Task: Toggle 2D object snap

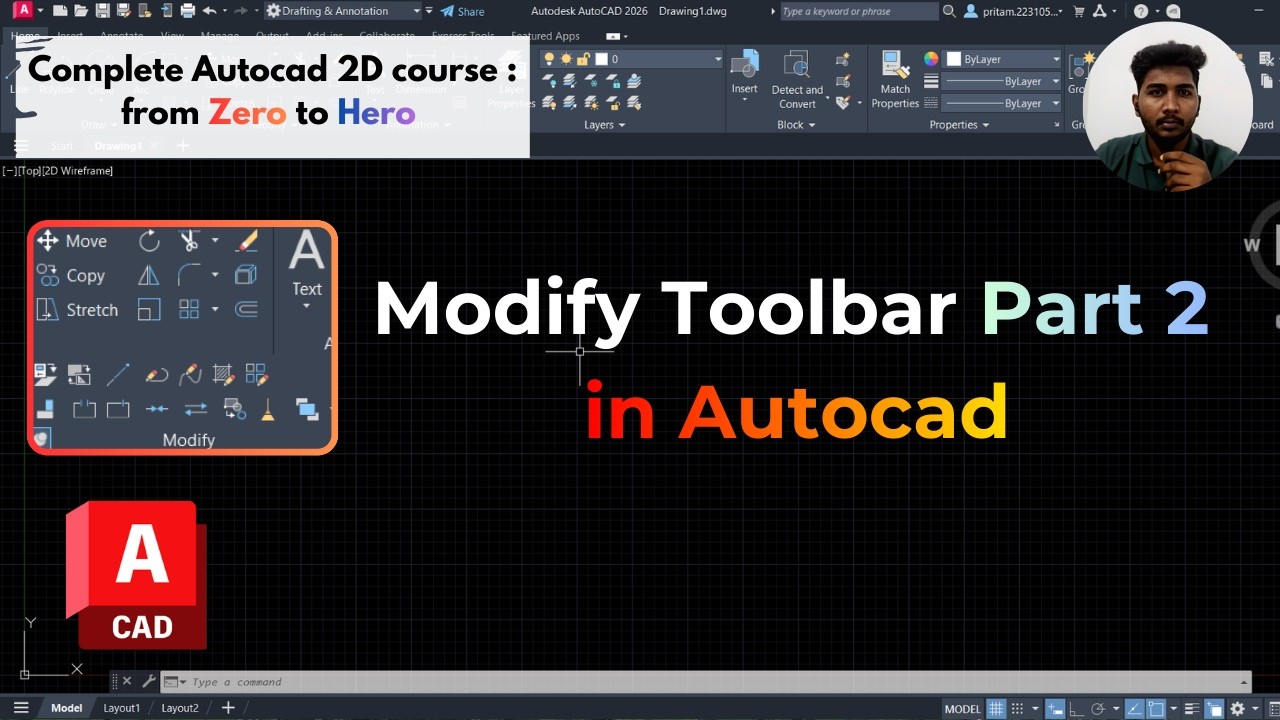Action: coord(1156,708)
